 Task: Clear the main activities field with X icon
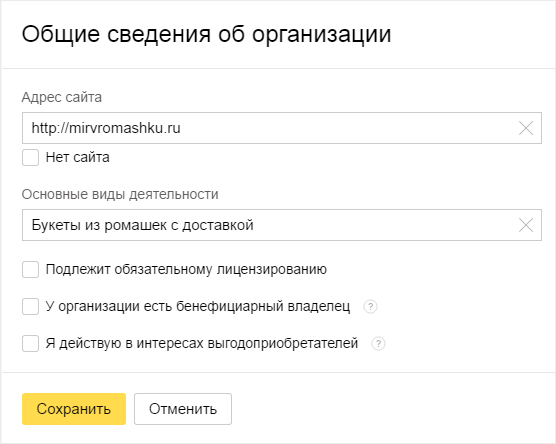[x=526, y=225]
